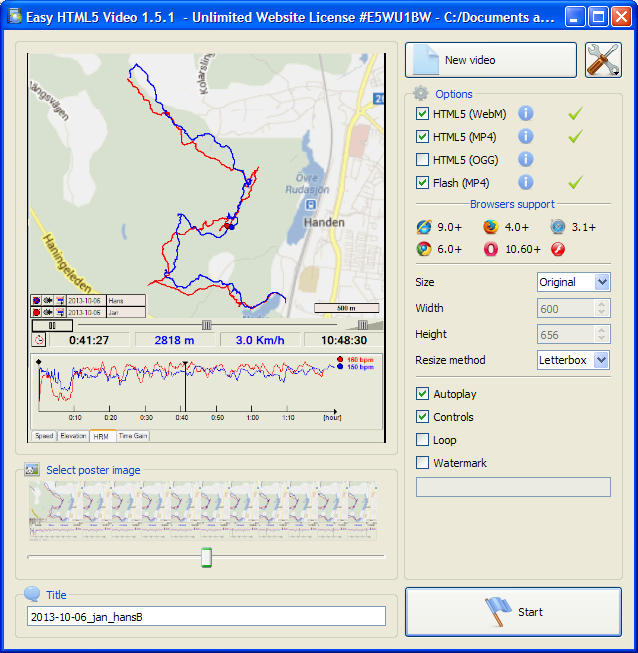Select the HRM graph tab
638x653 pixels.
pyautogui.click(x=101, y=436)
